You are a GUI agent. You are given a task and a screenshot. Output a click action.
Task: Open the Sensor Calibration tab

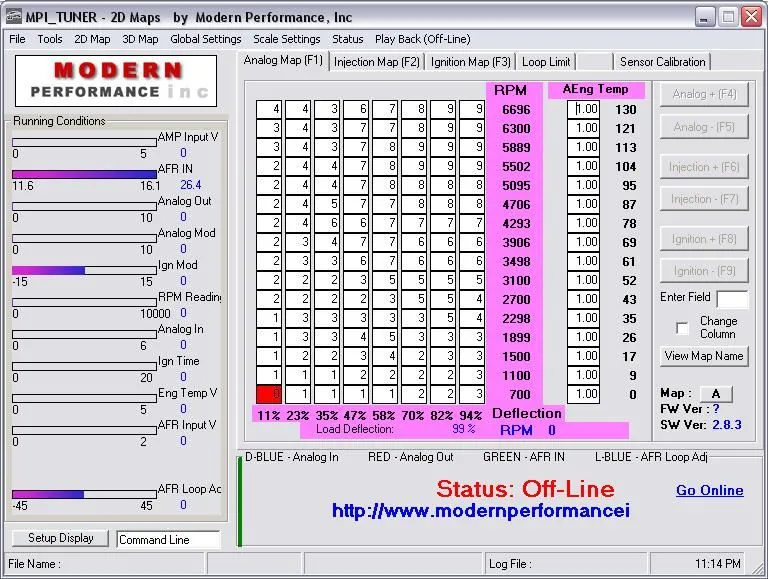pyautogui.click(x=662, y=62)
